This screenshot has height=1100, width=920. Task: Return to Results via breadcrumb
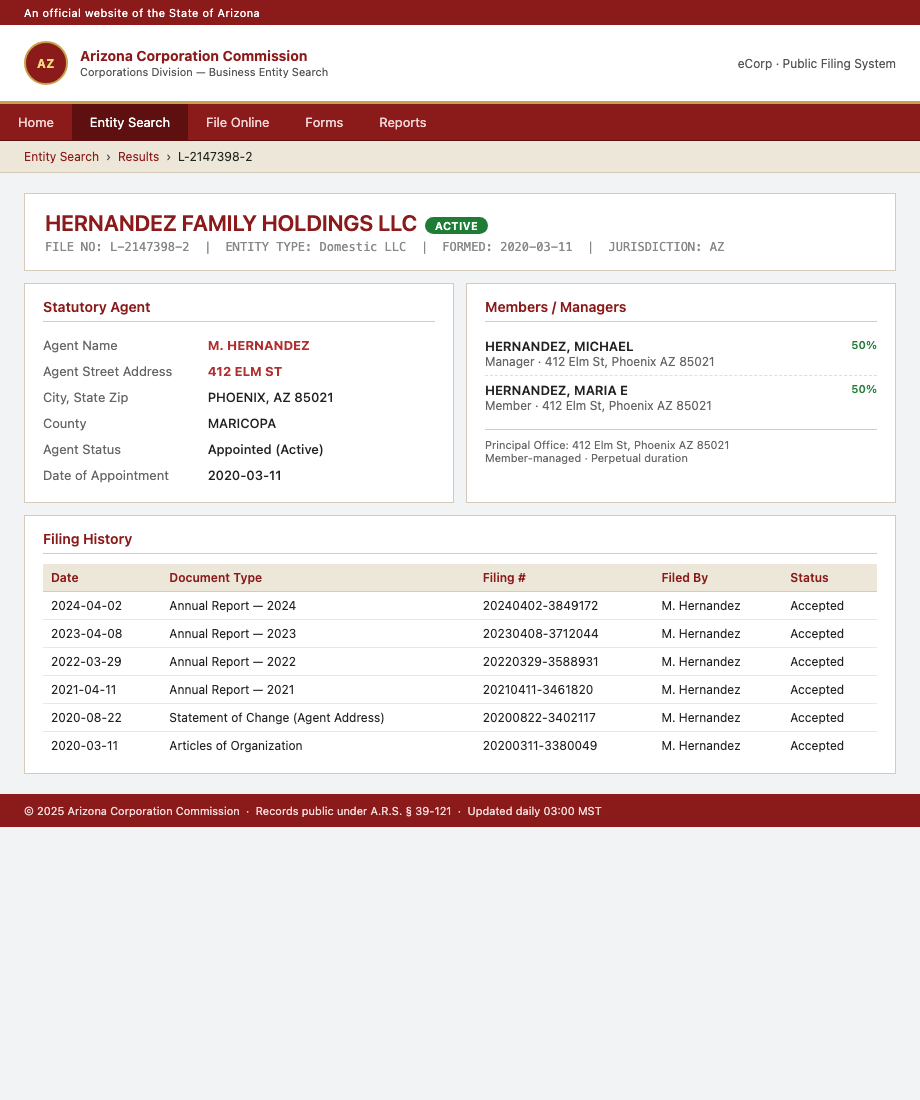click(138, 157)
